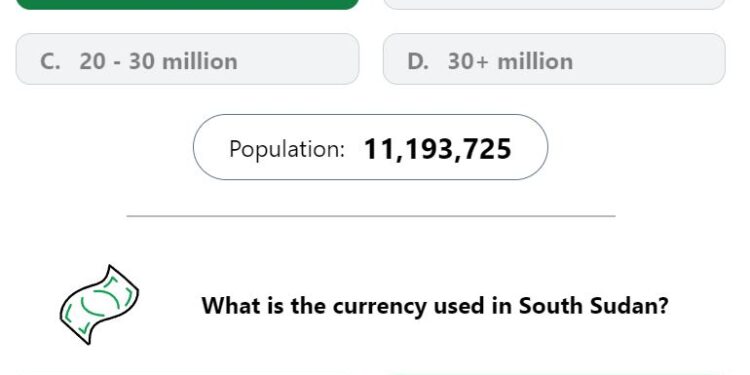This screenshot has height=375, width=750.
Task: Click the "C." option letter
Action: (x=51, y=61)
